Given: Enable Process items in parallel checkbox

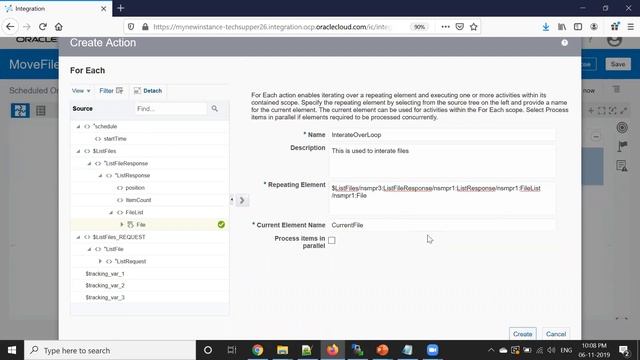Looking at the screenshot, I should [x=332, y=240].
